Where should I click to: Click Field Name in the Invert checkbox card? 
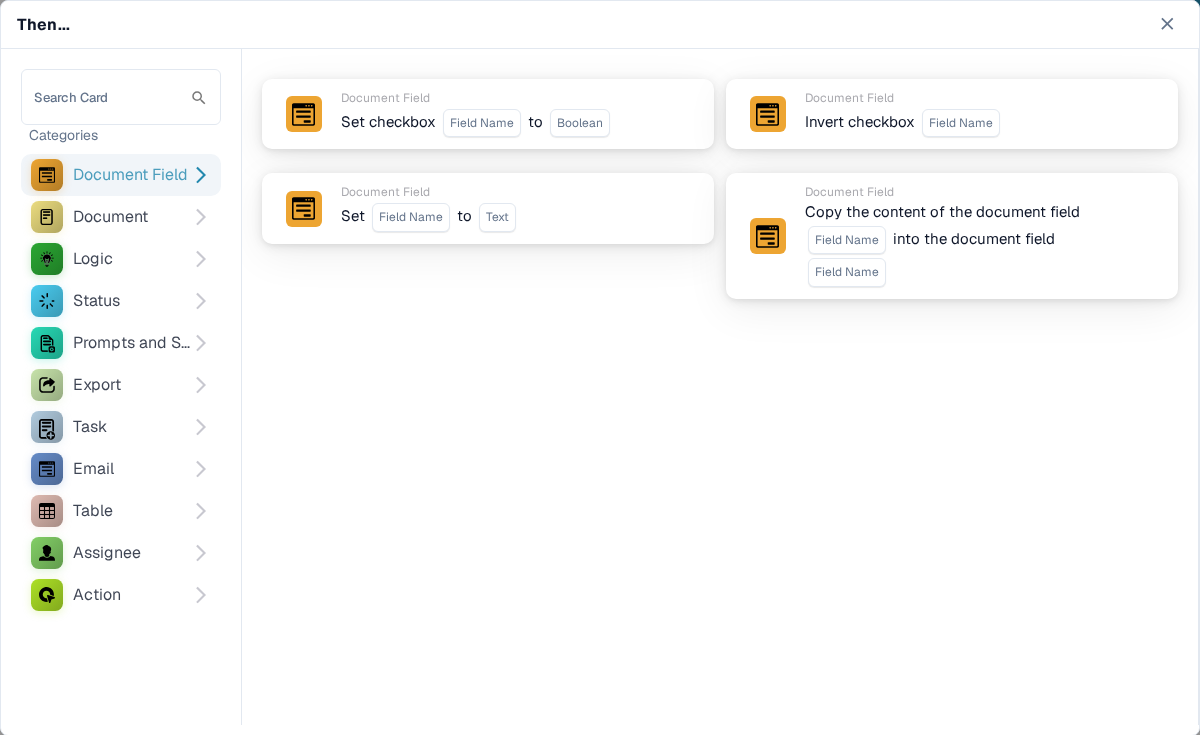click(x=961, y=123)
